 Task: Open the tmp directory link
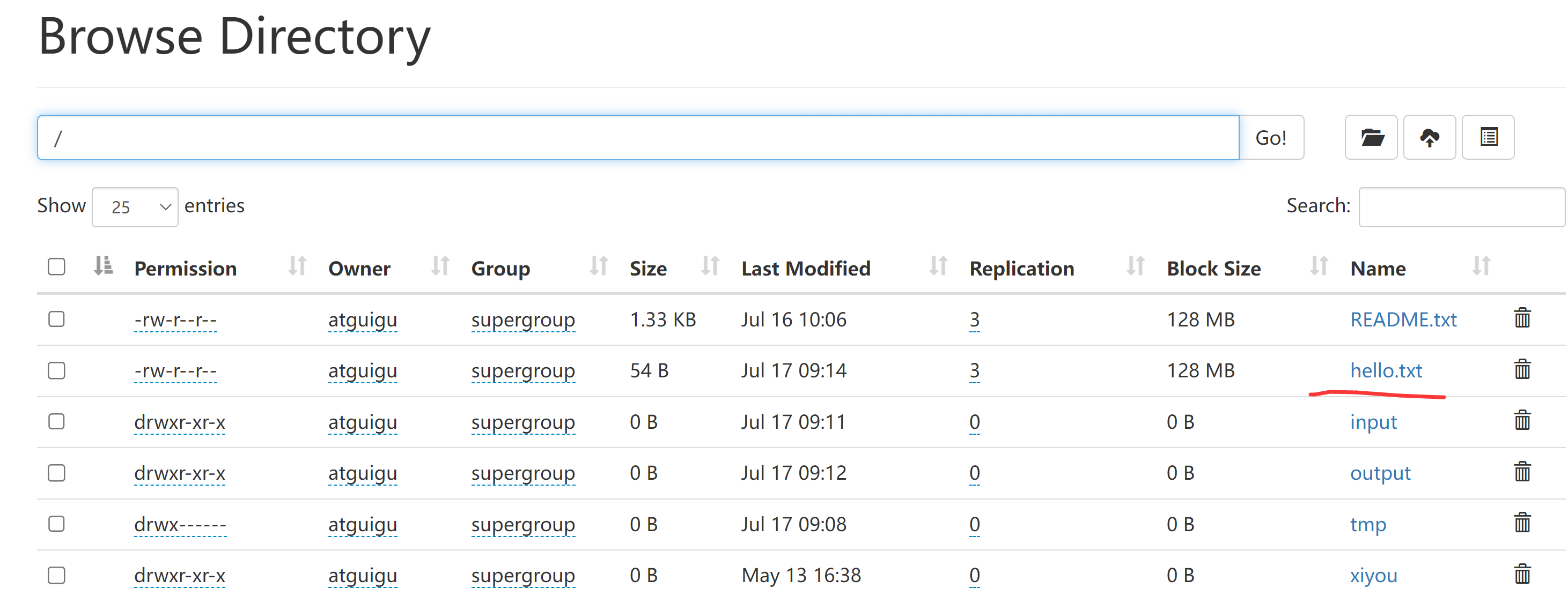coord(1368,524)
